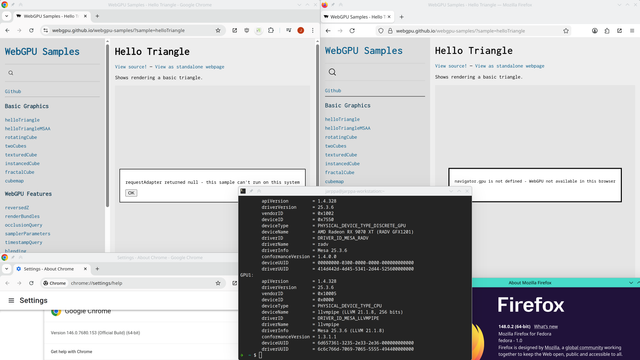Open WebGPU Samples heading in Chrome page
This screenshot has width=640, height=360.
(x=42, y=51)
